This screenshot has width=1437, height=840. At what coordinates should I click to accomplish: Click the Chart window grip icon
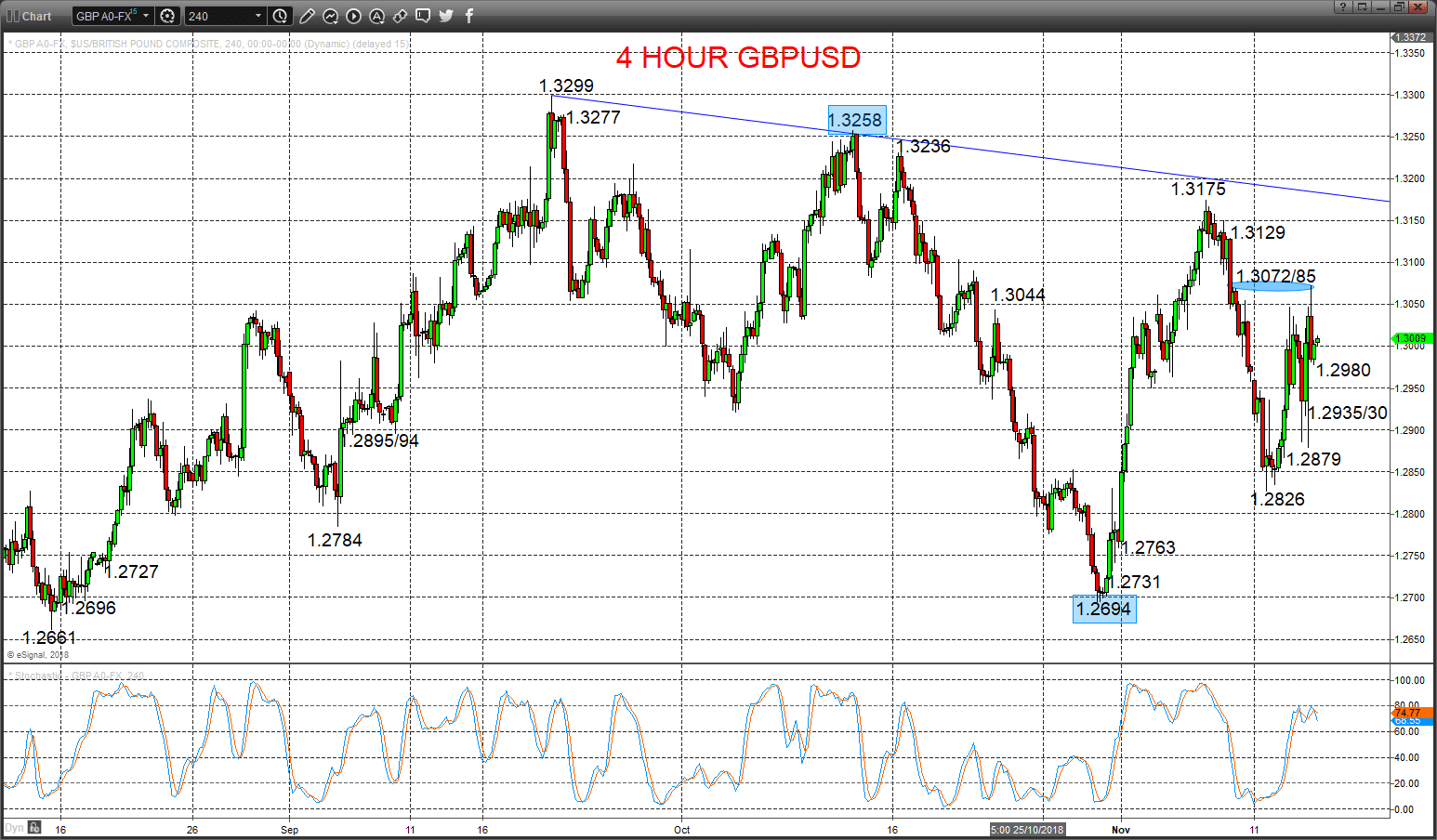pyautogui.click(x=12, y=16)
